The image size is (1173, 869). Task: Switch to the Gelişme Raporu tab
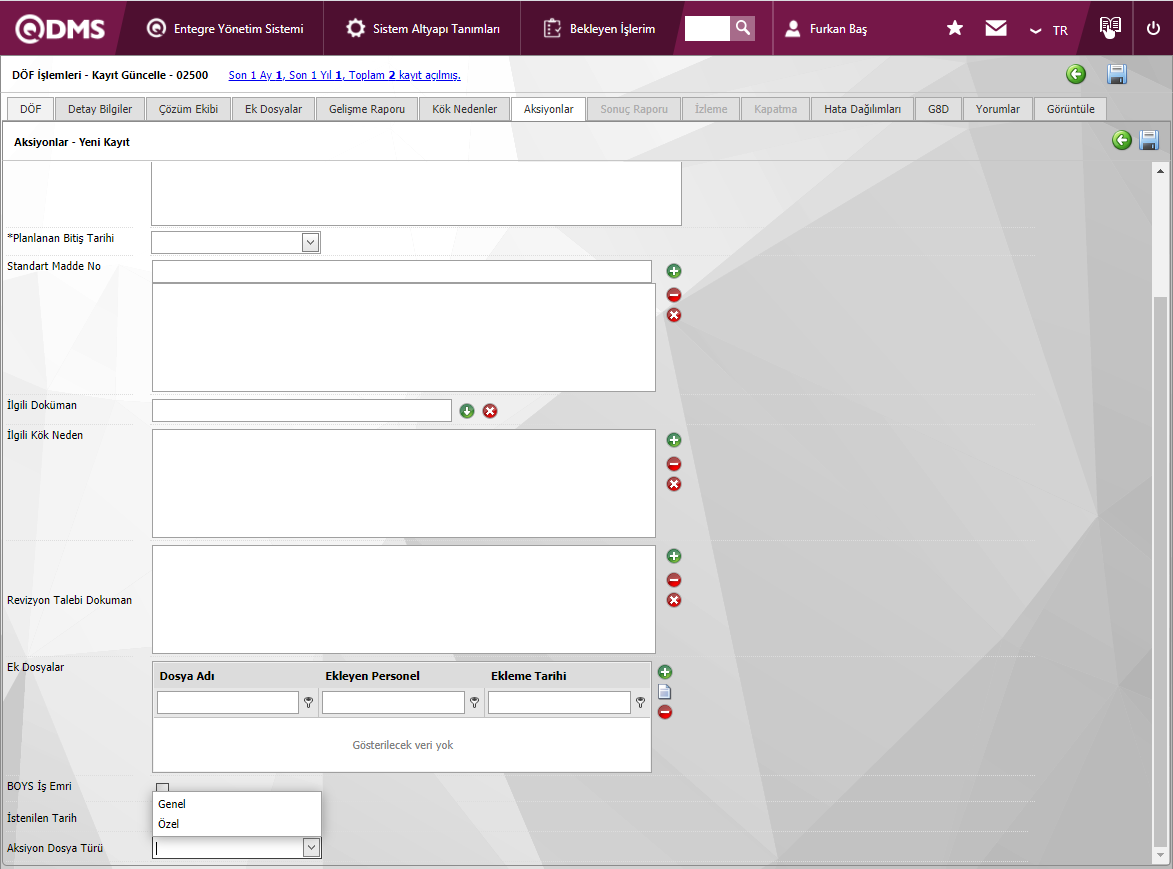point(367,108)
